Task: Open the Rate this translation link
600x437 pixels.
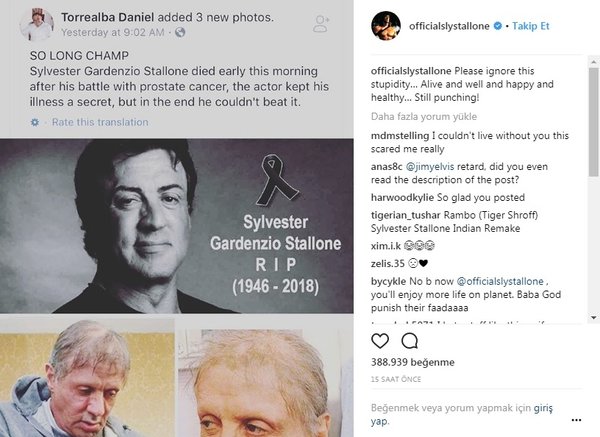Action: [x=99, y=122]
